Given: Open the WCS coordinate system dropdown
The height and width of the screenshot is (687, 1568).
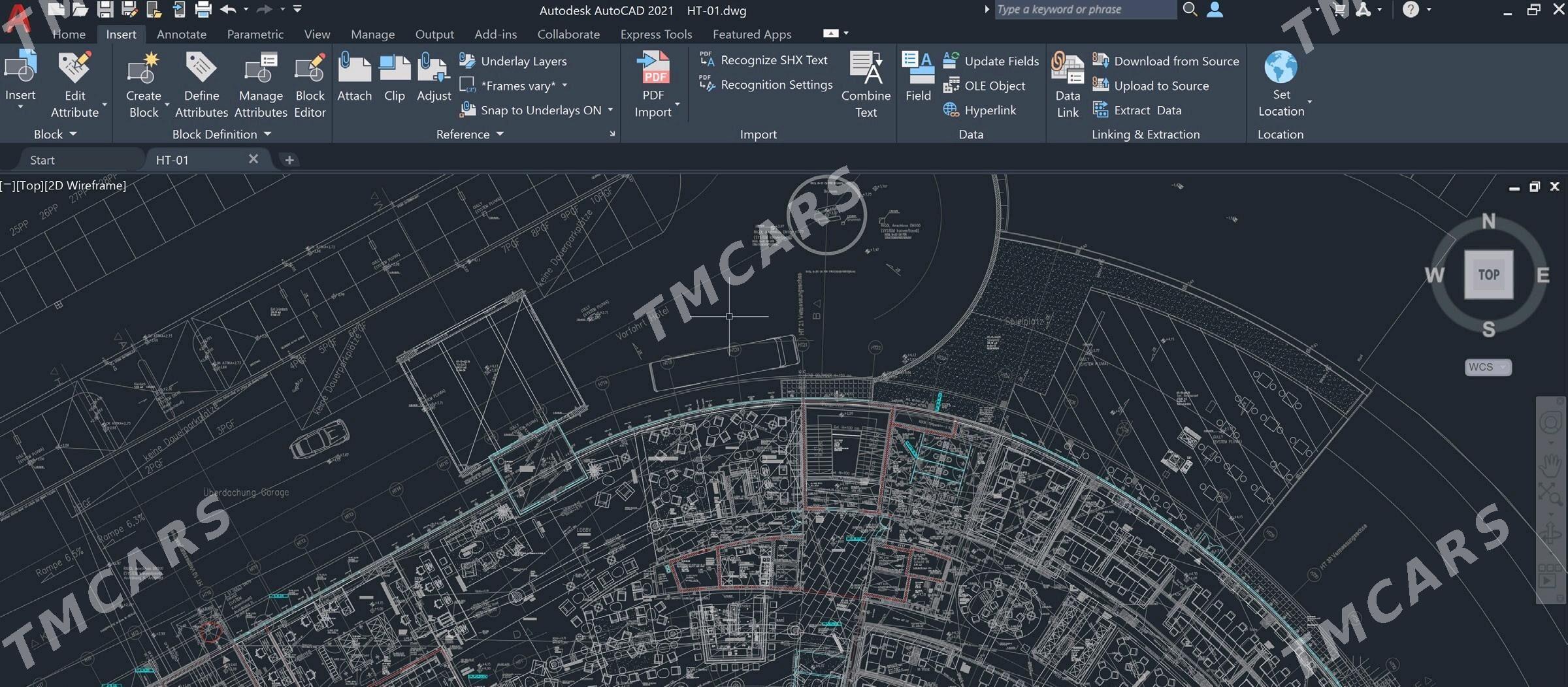Looking at the screenshot, I should pos(1488,367).
